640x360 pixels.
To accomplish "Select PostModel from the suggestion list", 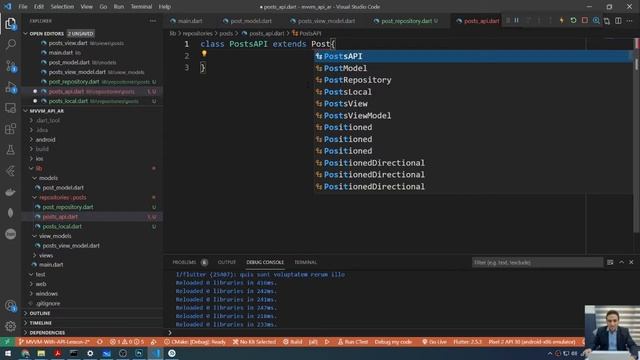I will click(x=473, y=68).
